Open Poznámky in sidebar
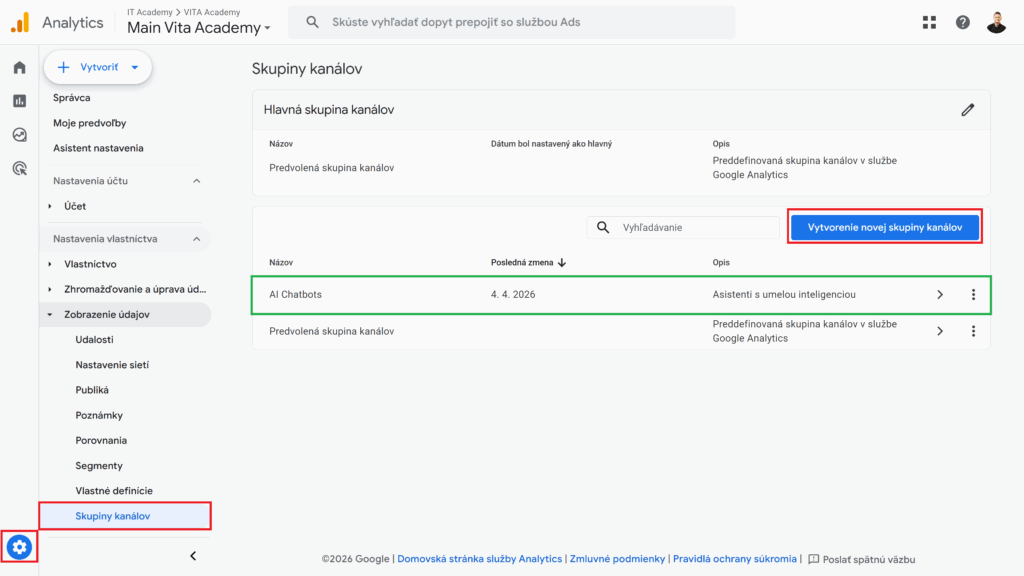The width and height of the screenshot is (1024, 576). point(99,415)
